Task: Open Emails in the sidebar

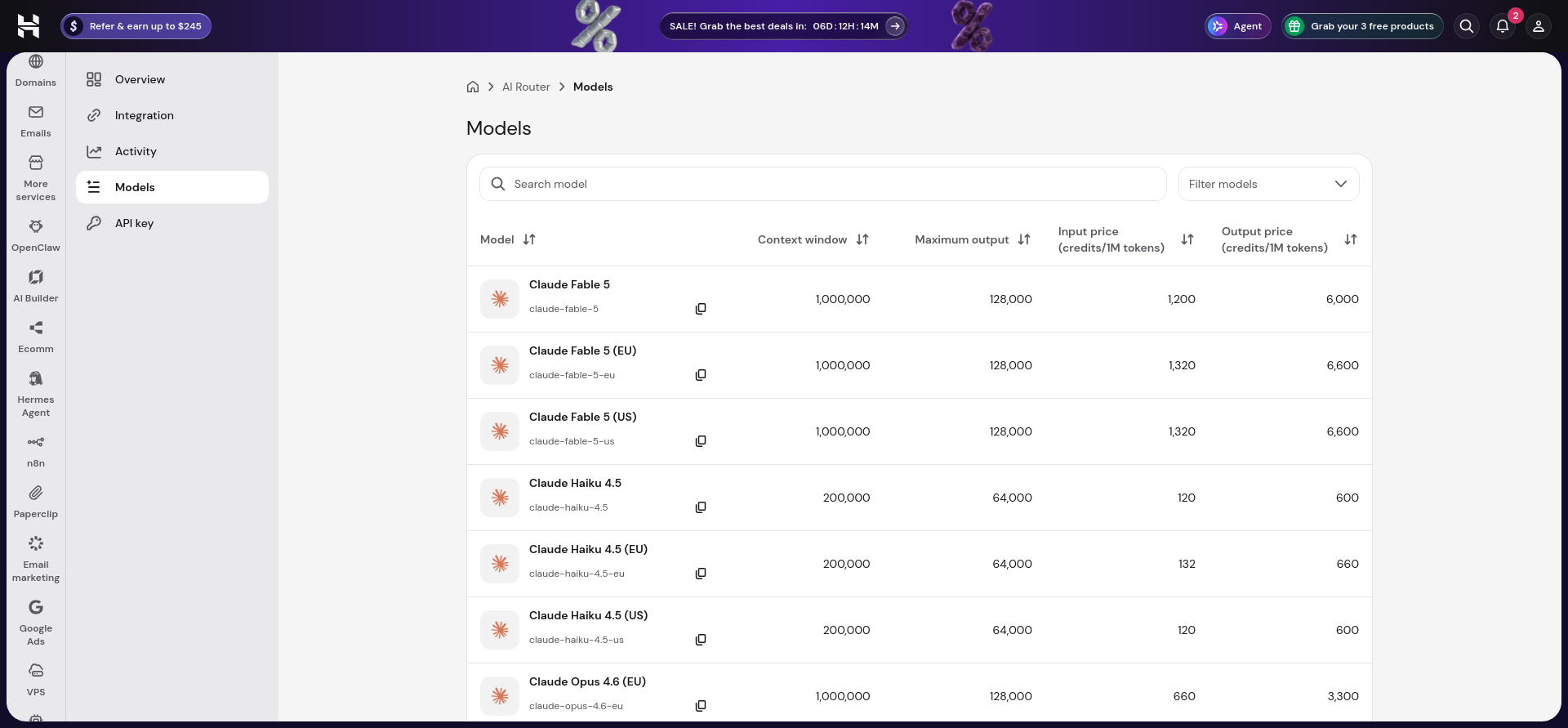Action: point(36,122)
